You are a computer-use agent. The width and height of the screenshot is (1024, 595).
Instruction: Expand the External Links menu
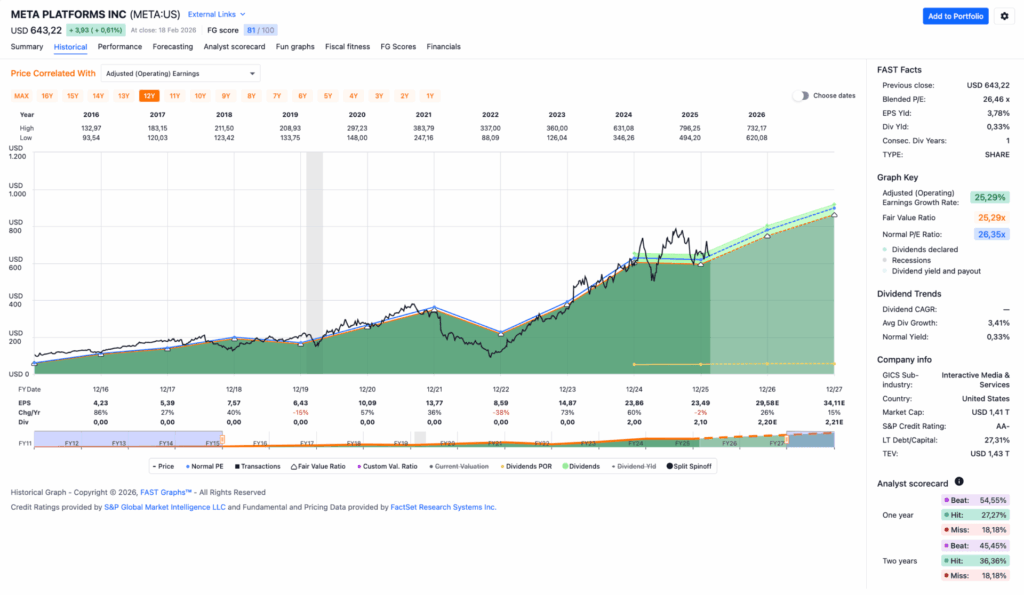point(217,15)
